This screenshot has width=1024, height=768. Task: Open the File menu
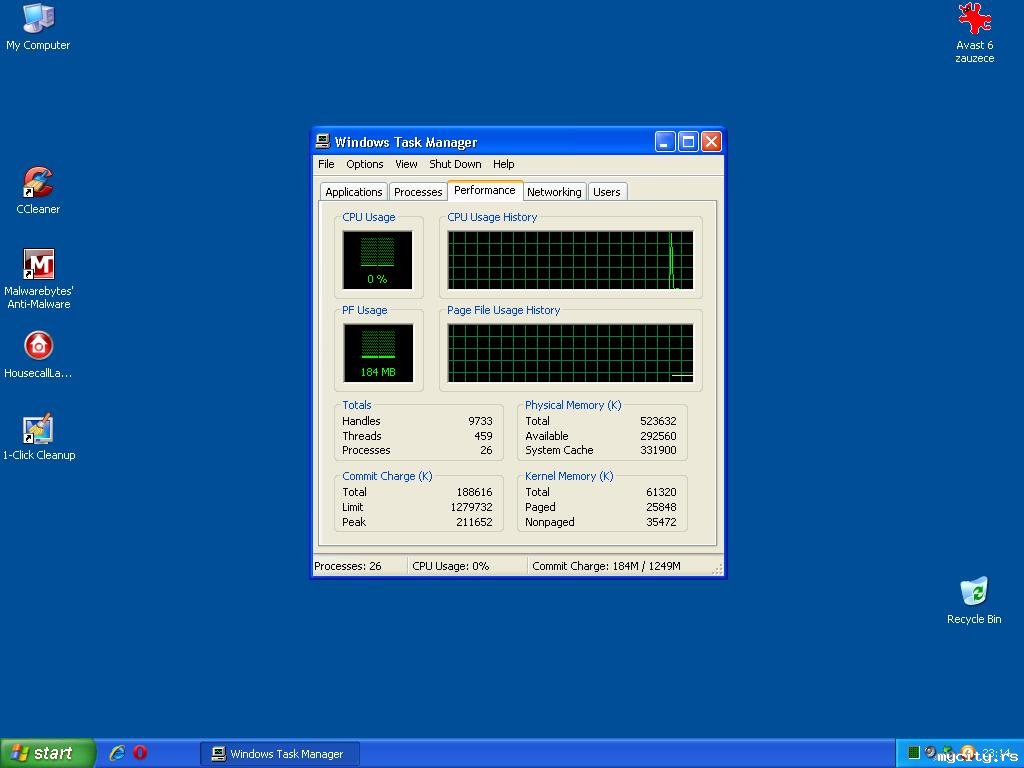[x=326, y=164]
